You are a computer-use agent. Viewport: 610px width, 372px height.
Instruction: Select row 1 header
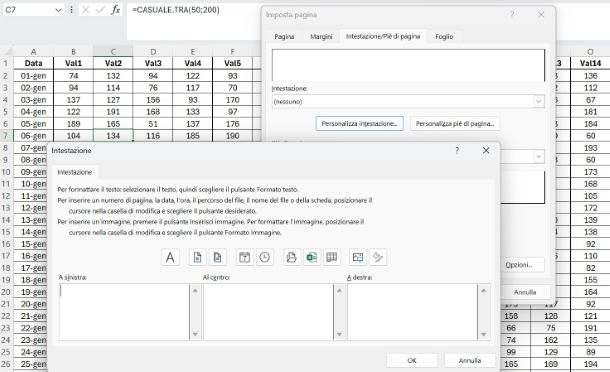click(x=6, y=63)
